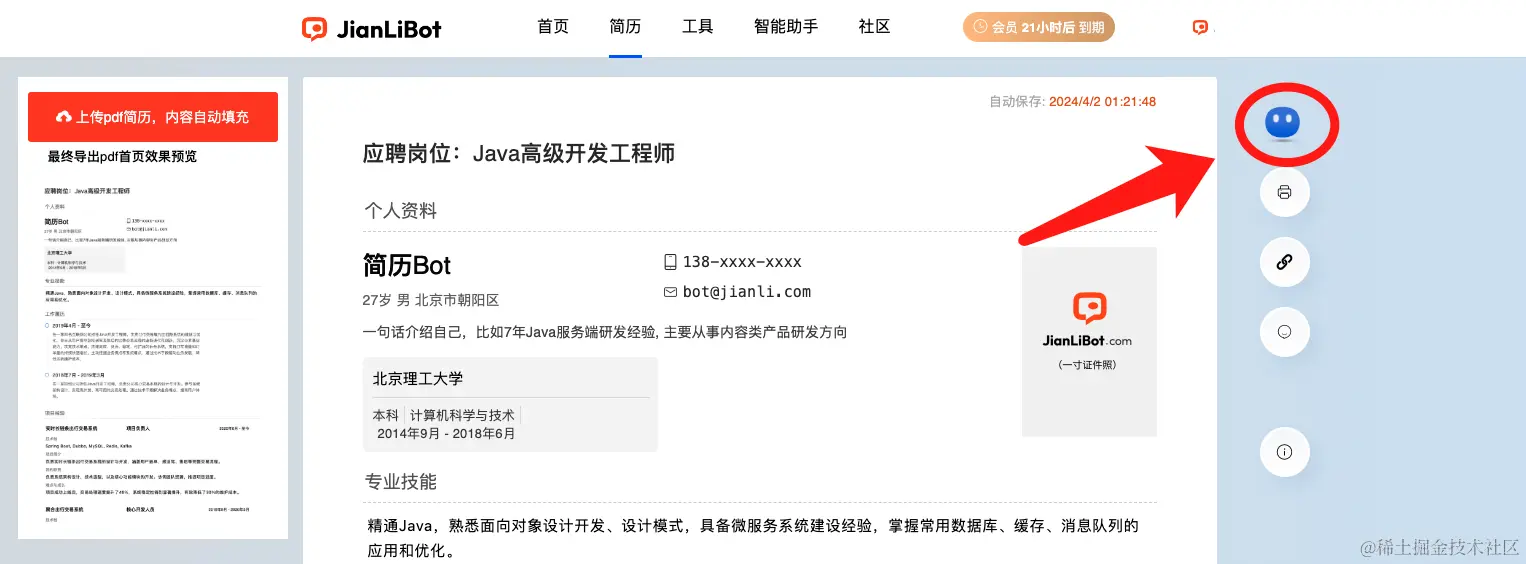Click the 计算机科学与技术 major field
Image resolution: width=1526 pixels, height=564 pixels.
[462, 415]
